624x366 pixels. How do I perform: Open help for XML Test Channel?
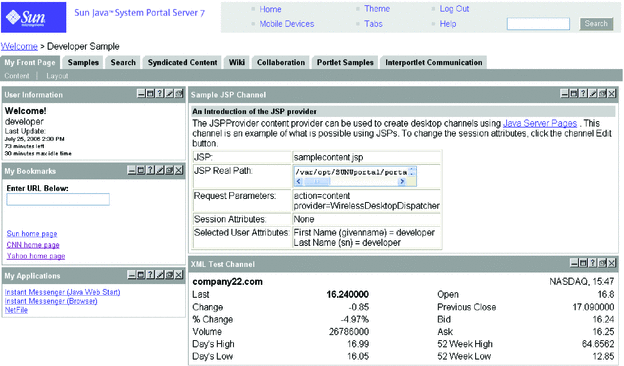click(x=593, y=263)
